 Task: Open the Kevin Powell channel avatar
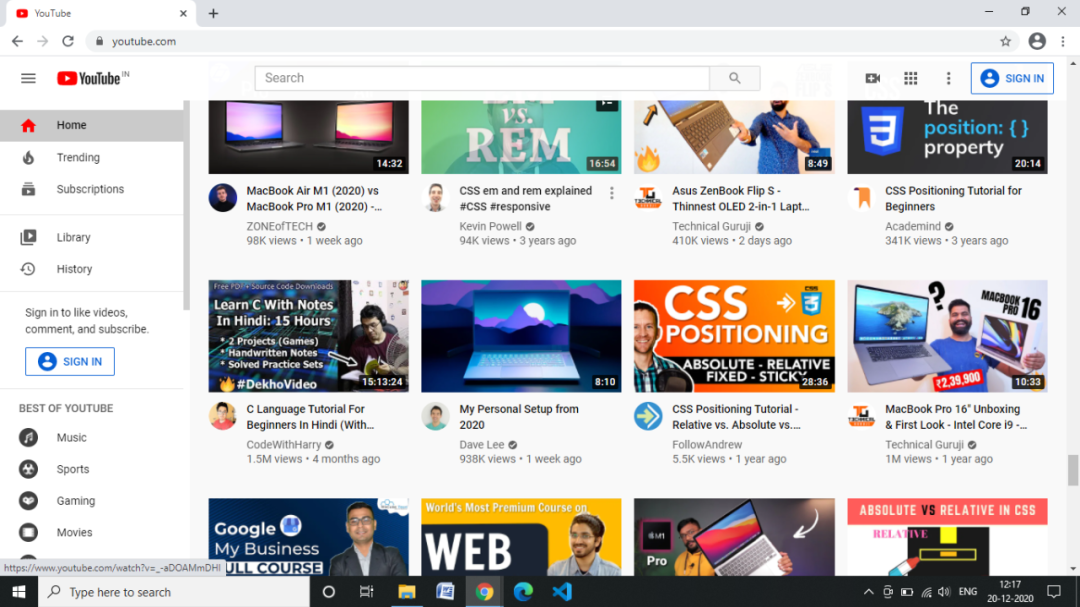(435, 198)
